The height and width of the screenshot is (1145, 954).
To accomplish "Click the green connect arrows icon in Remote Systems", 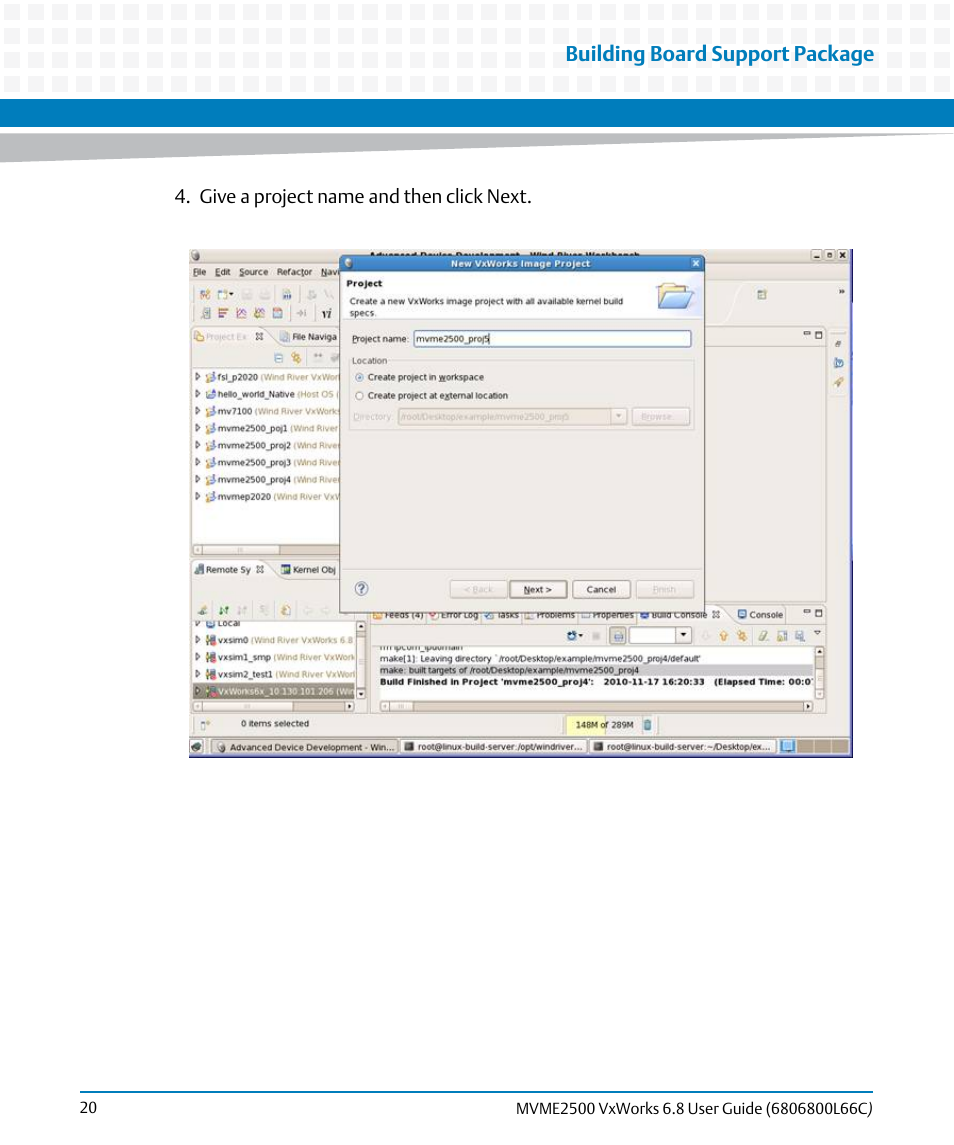I will [x=224, y=610].
